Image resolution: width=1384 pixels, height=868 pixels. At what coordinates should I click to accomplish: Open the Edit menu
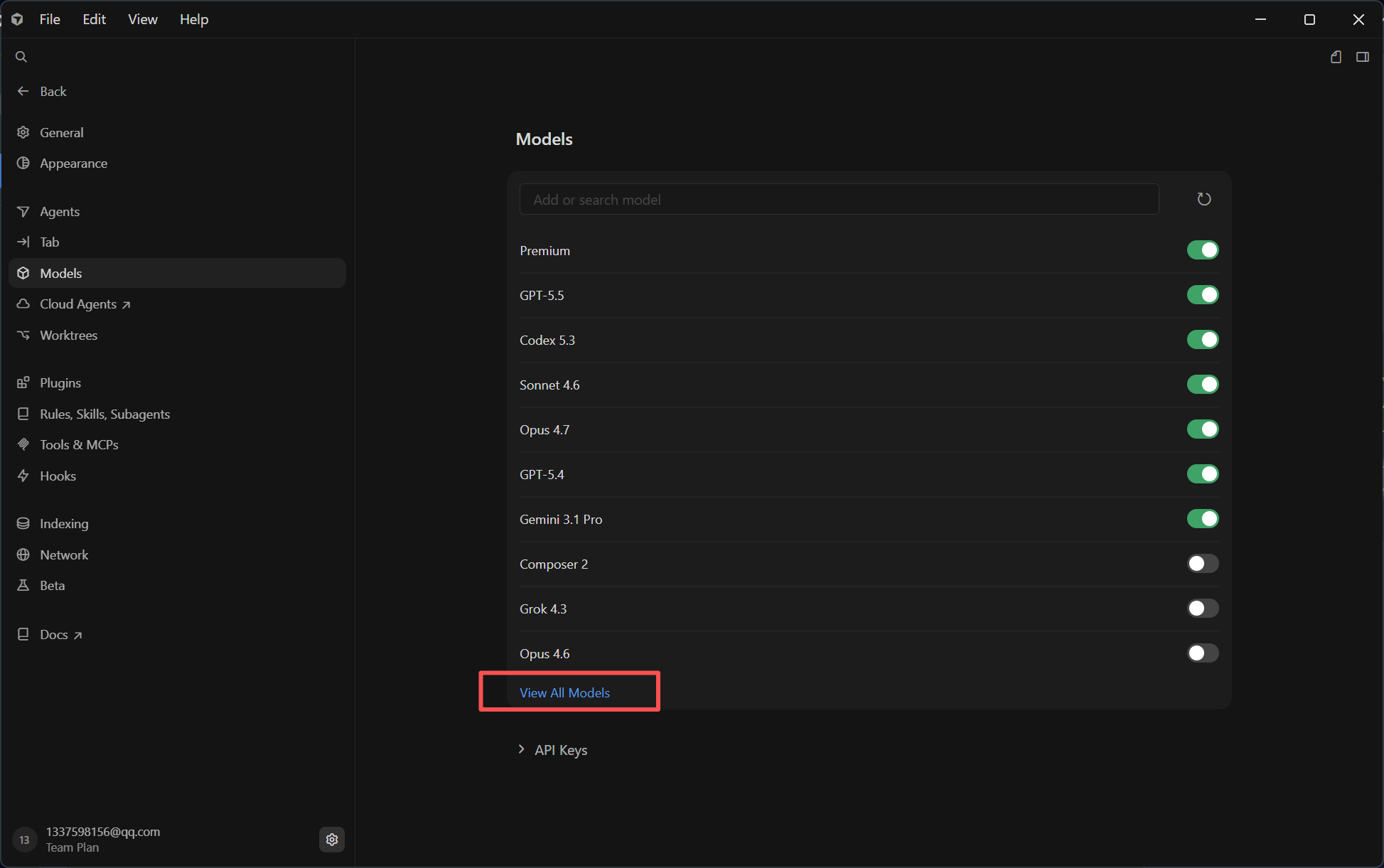tap(95, 19)
